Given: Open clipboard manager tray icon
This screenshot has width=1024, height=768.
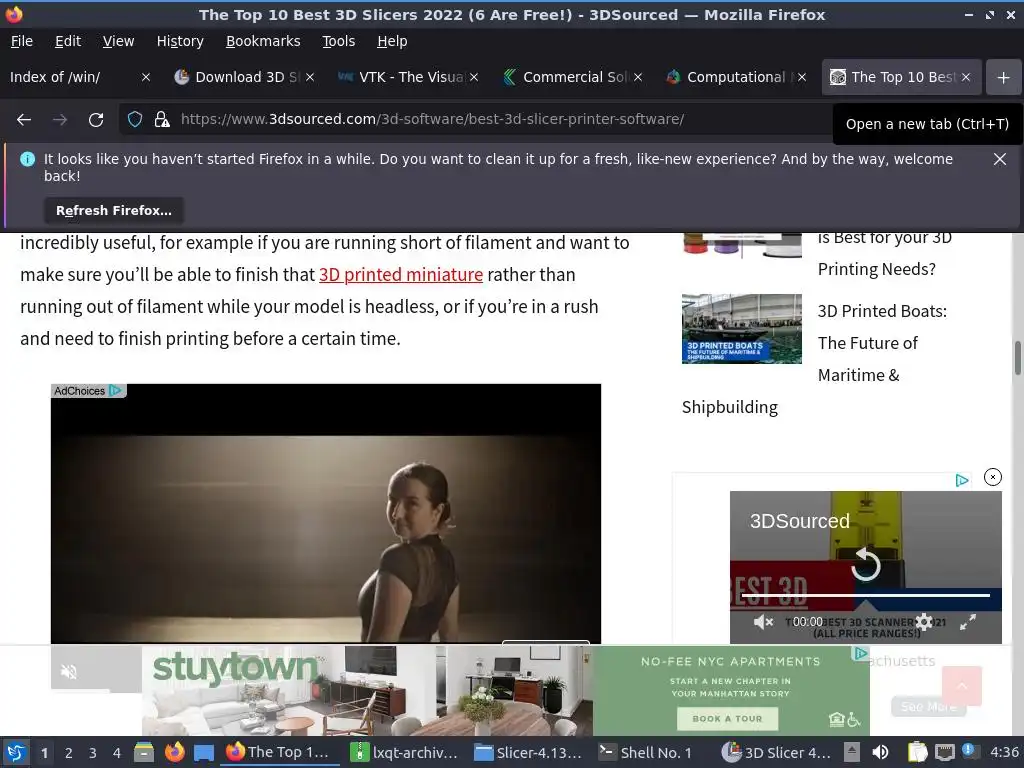Looking at the screenshot, I should 917,752.
